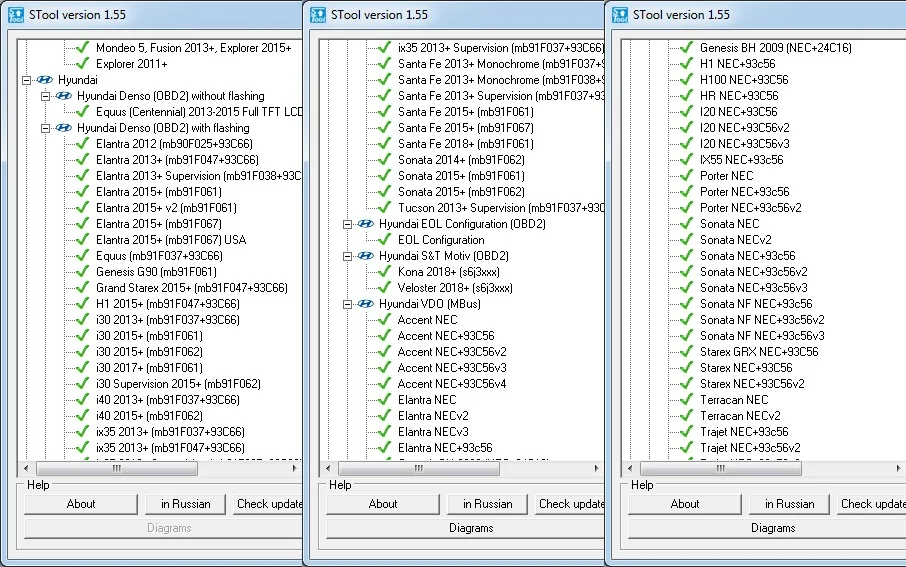Click checkmark beside Starex GRX NEC+93C56
Viewport: 906px width, 567px height.
(686, 351)
